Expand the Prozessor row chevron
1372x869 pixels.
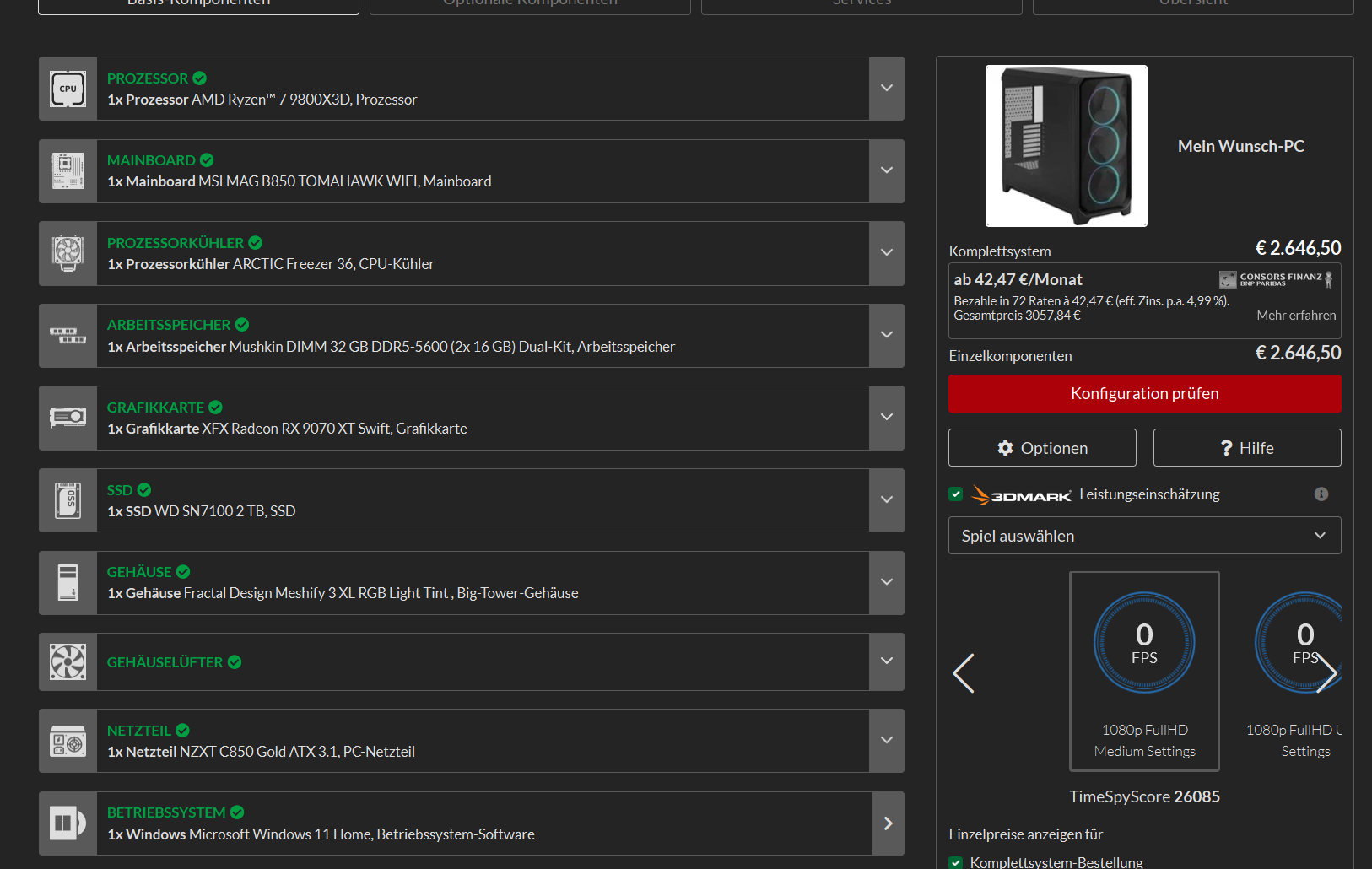pos(887,89)
